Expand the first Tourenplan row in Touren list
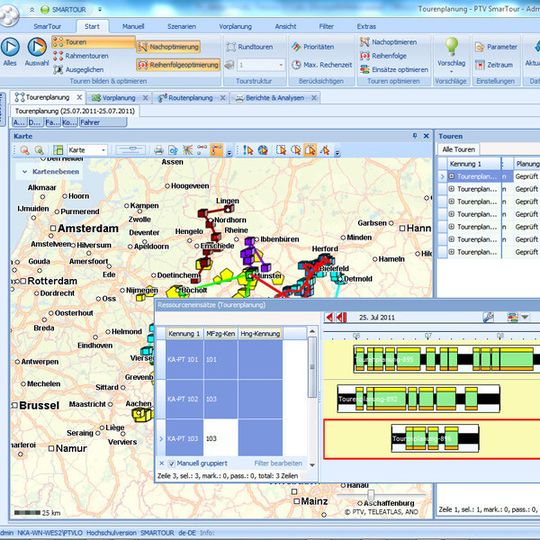Image resolution: width=540 pixels, height=540 pixels. coord(451,176)
